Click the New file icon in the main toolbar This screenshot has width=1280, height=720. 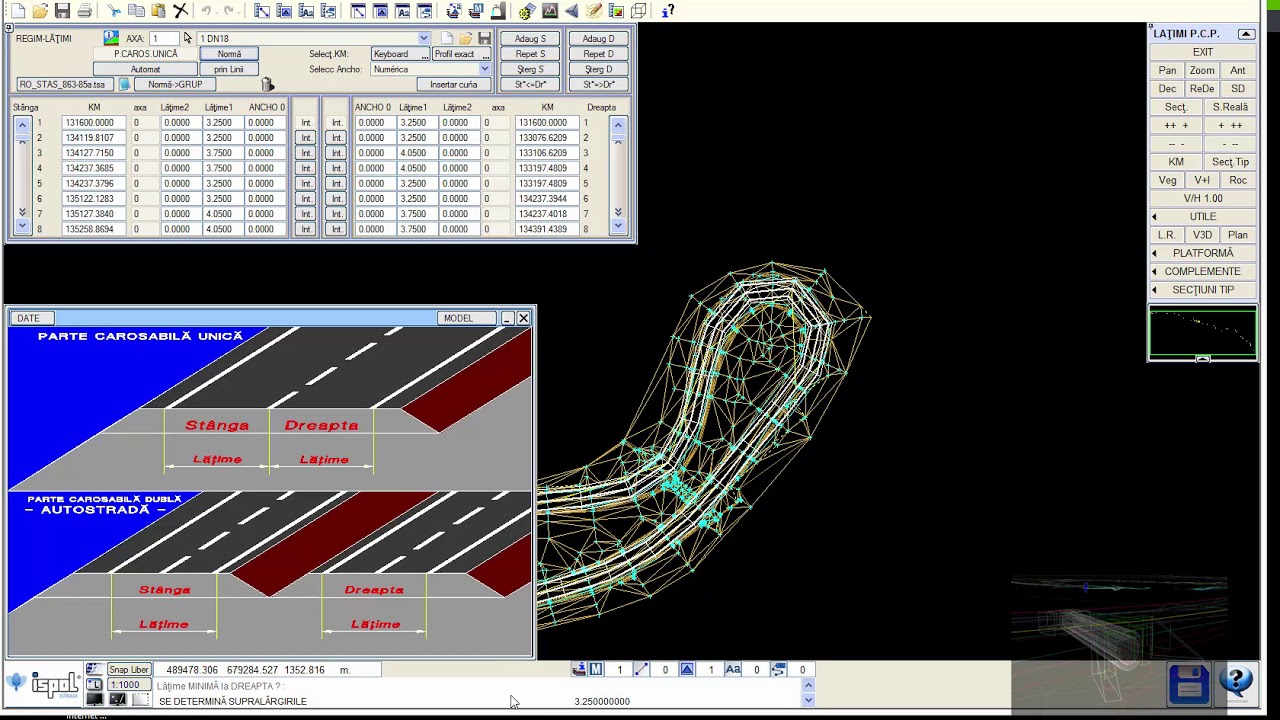click(x=17, y=11)
